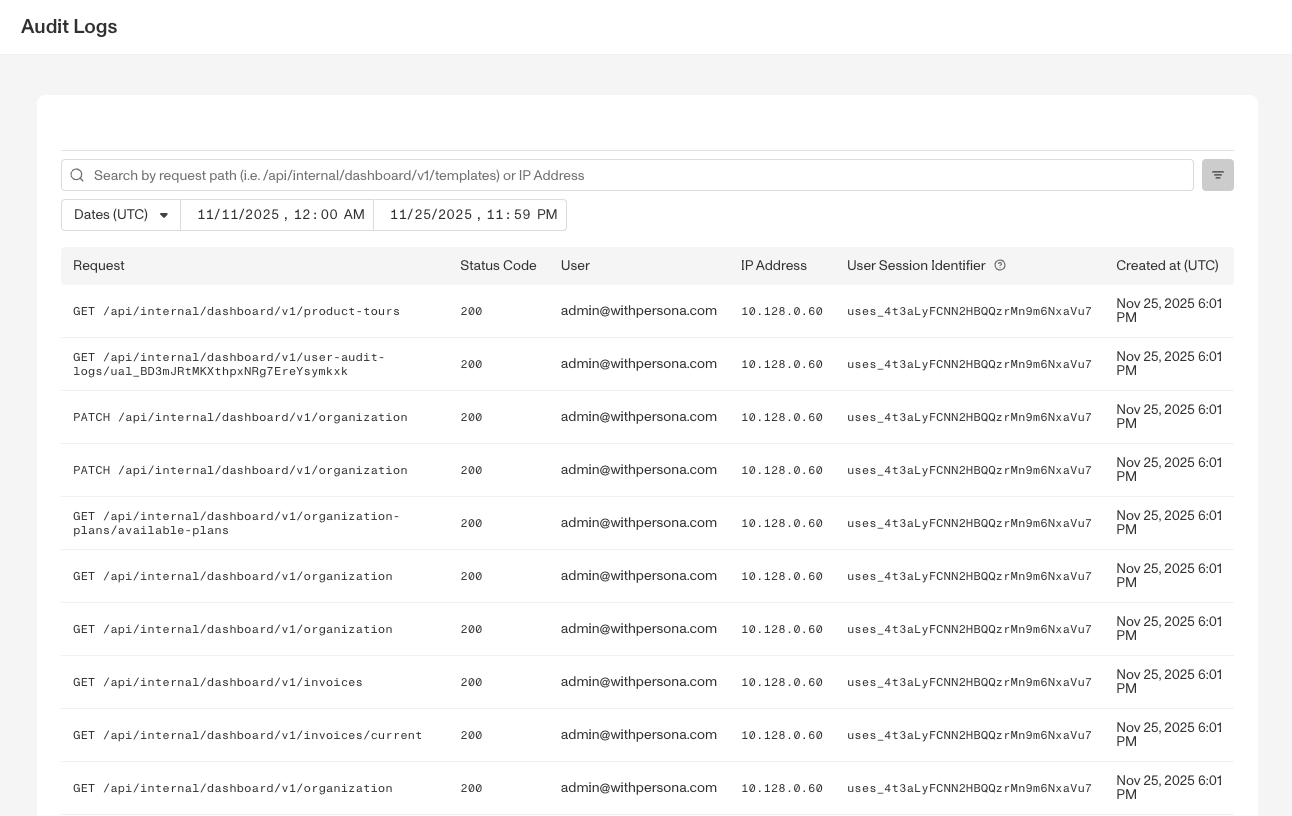Open the available-plans GET request row

pyautogui.click(x=647, y=523)
